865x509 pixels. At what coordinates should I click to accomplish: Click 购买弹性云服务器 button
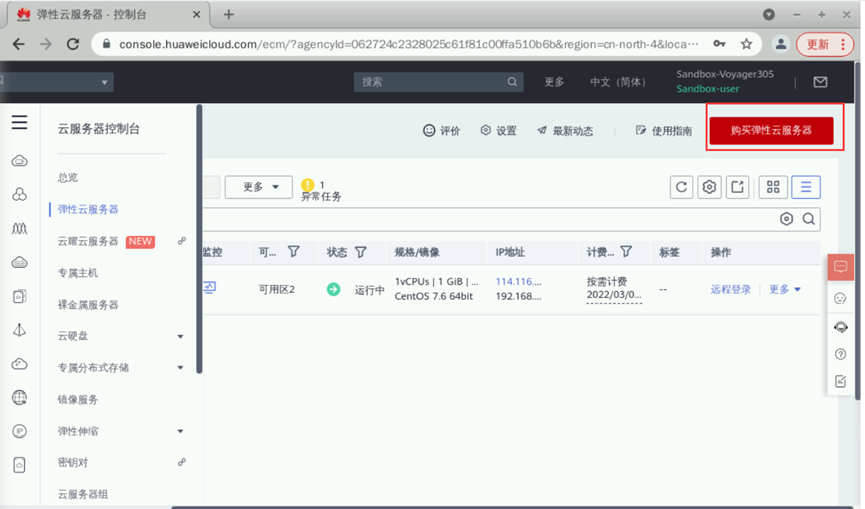click(x=771, y=131)
